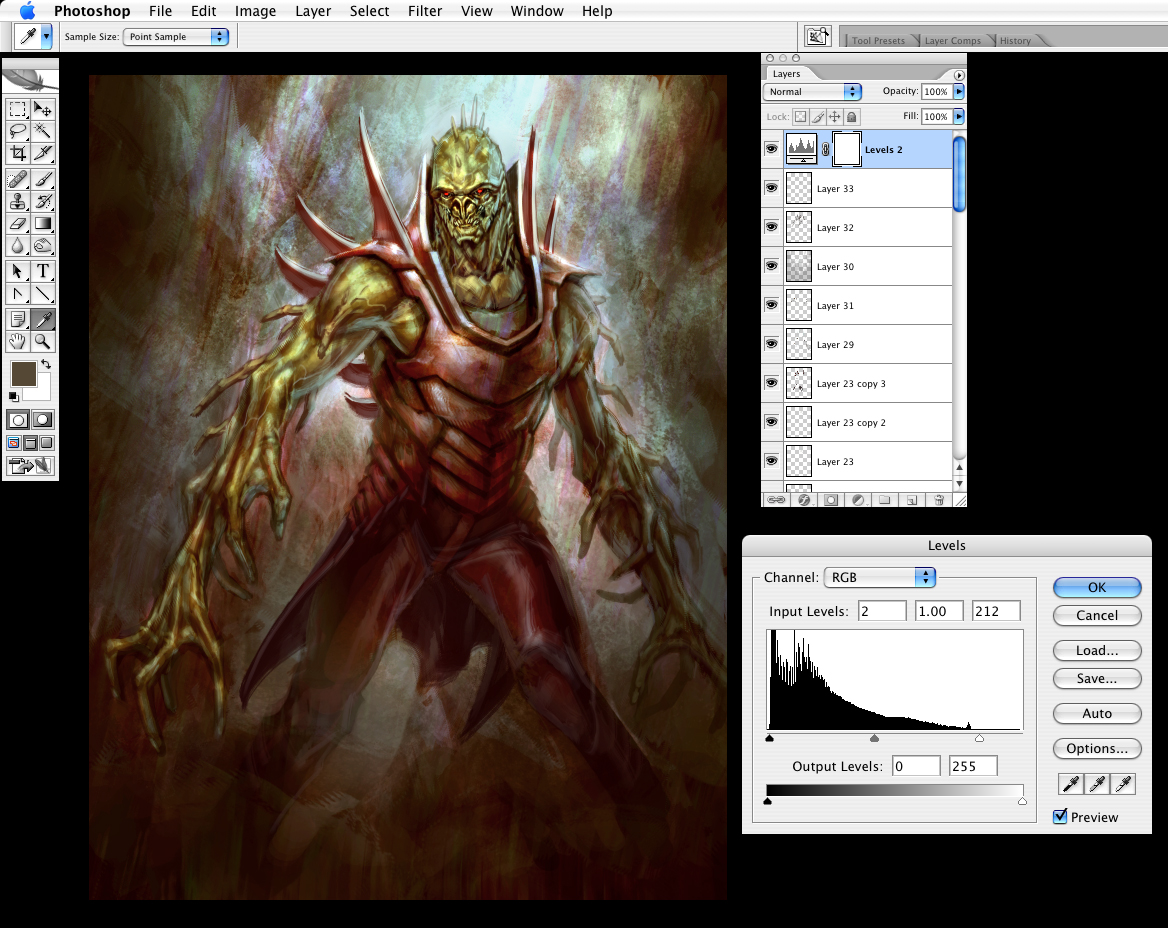Viewport: 1168px width, 928px height.
Task: Toggle lock transparent pixels
Action: tap(800, 116)
